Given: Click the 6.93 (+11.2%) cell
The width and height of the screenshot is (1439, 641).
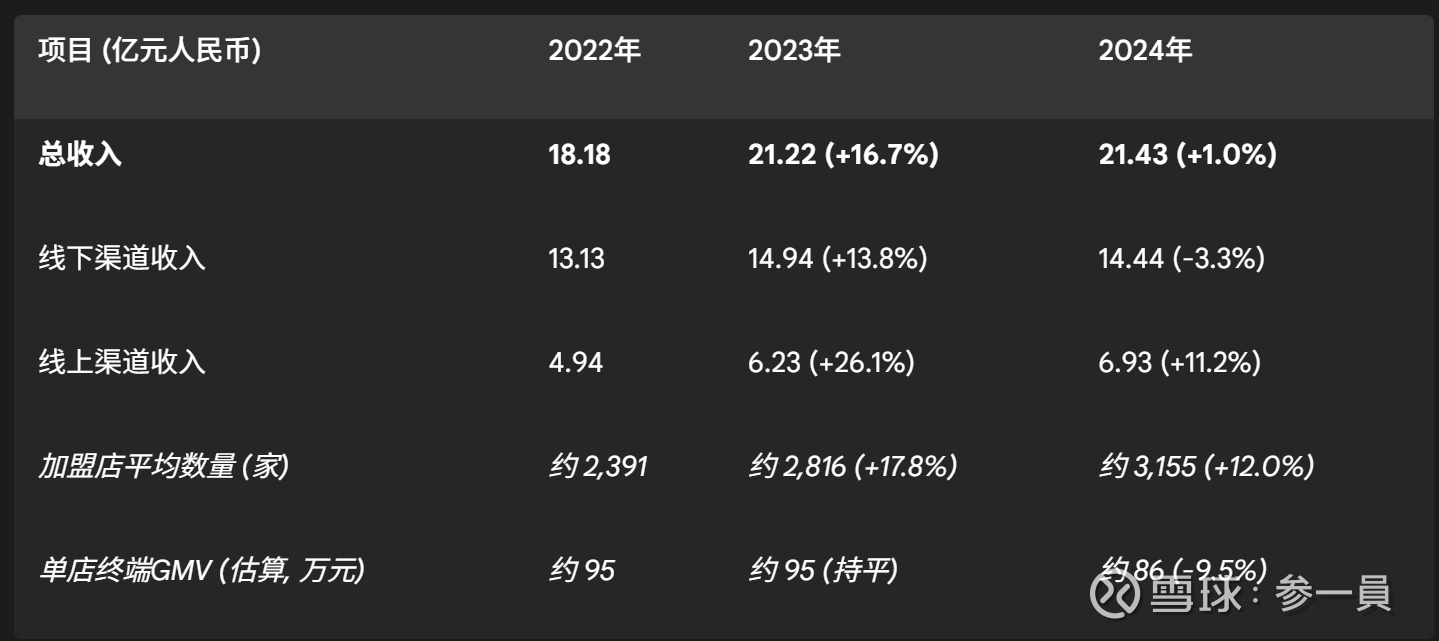Looking at the screenshot, I should coord(1179,362).
